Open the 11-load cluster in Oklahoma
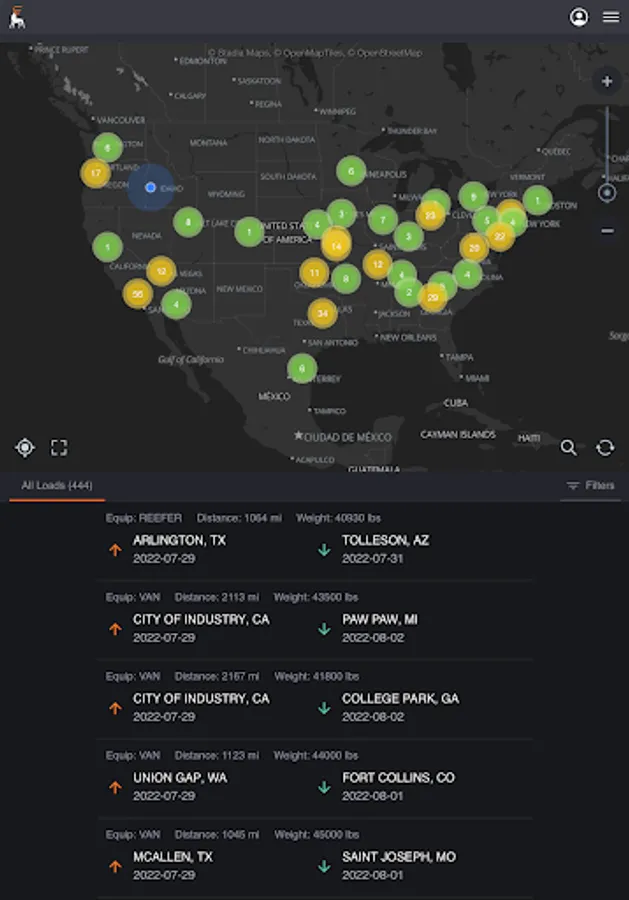The image size is (629, 900). tap(314, 273)
